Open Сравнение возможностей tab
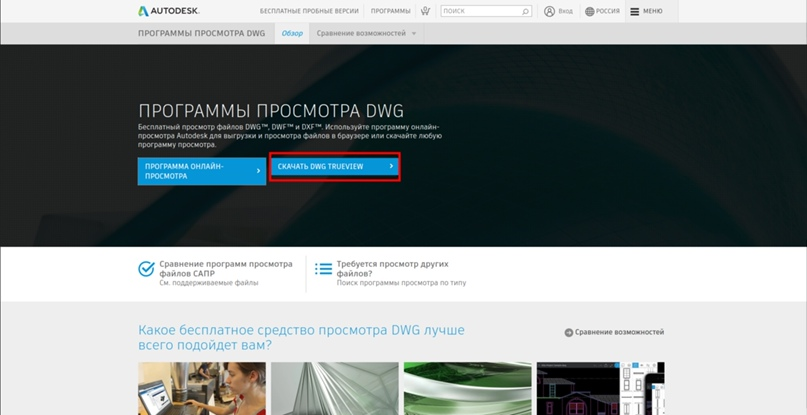Image resolution: width=807 pixels, height=415 pixels. pos(361,33)
